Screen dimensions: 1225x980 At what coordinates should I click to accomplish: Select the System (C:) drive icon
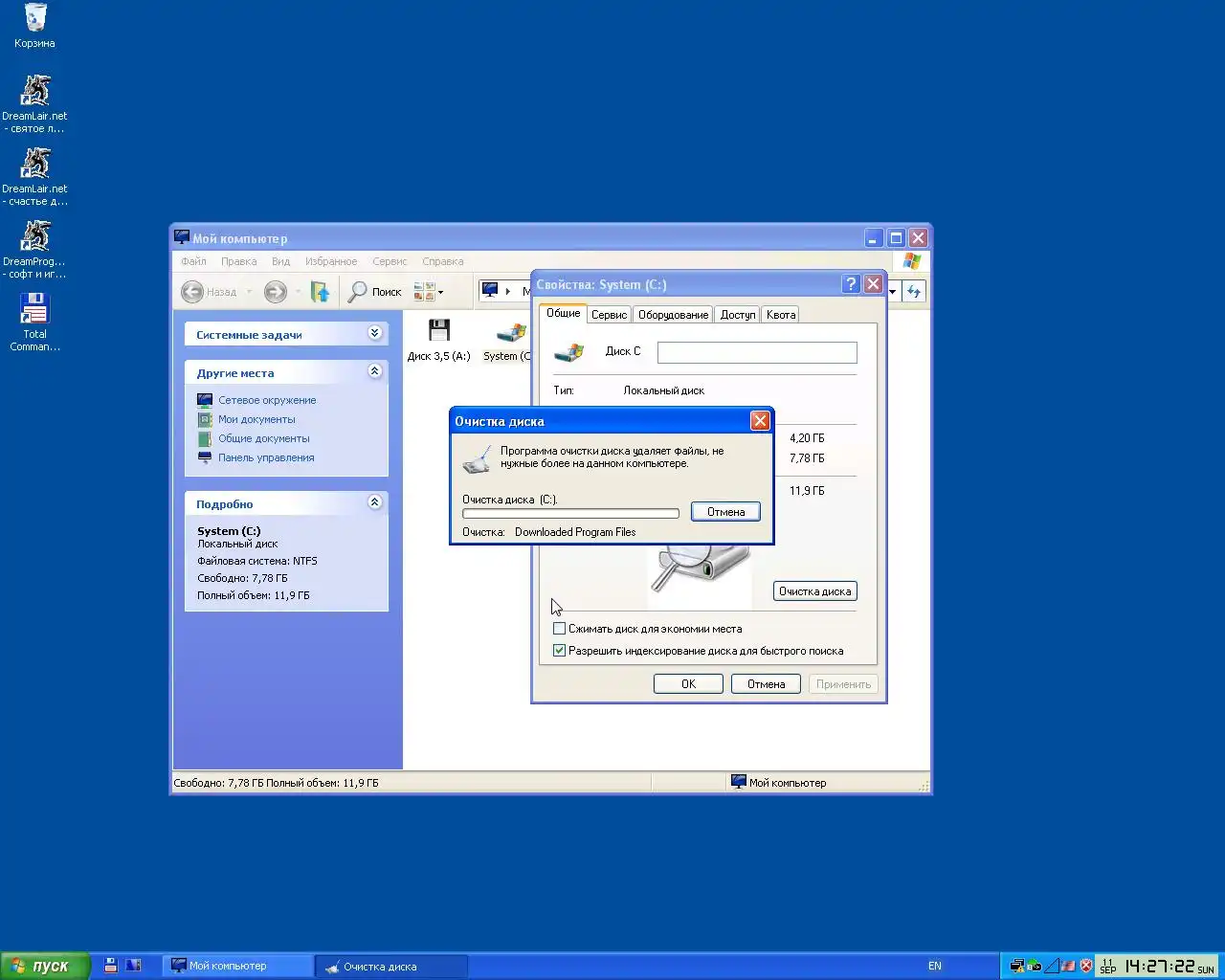507,340
